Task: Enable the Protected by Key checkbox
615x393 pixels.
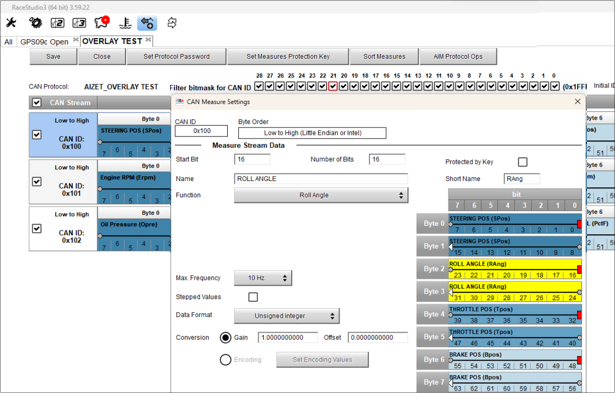Action: tap(522, 162)
